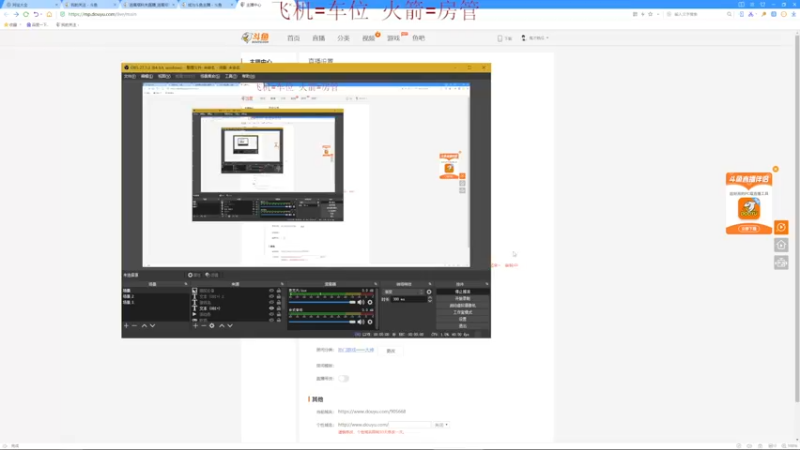Open desktop audio settings gear in mixer
This screenshot has height=450, width=800.
click(x=370, y=302)
